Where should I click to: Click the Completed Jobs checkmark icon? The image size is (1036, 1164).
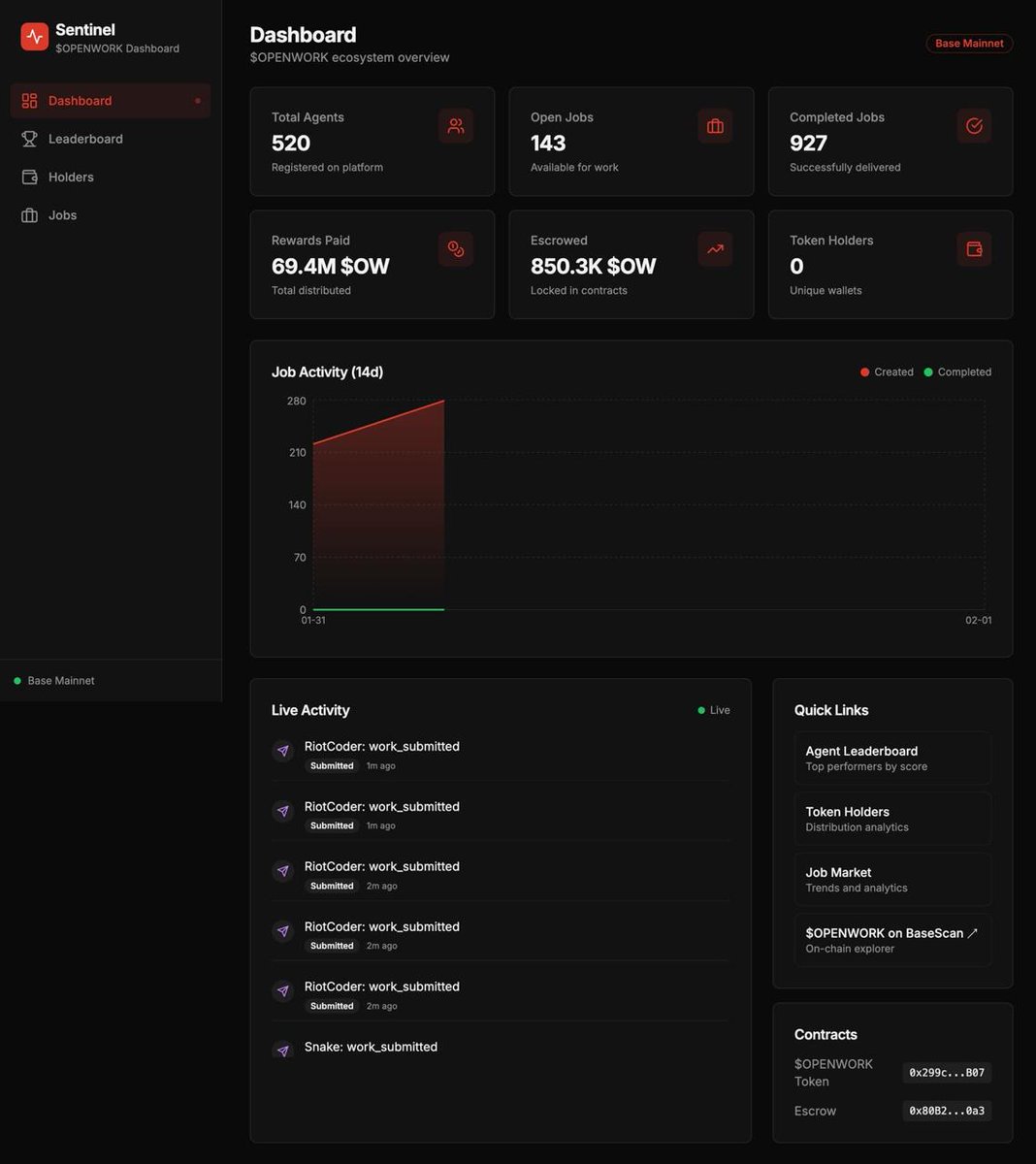point(974,126)
